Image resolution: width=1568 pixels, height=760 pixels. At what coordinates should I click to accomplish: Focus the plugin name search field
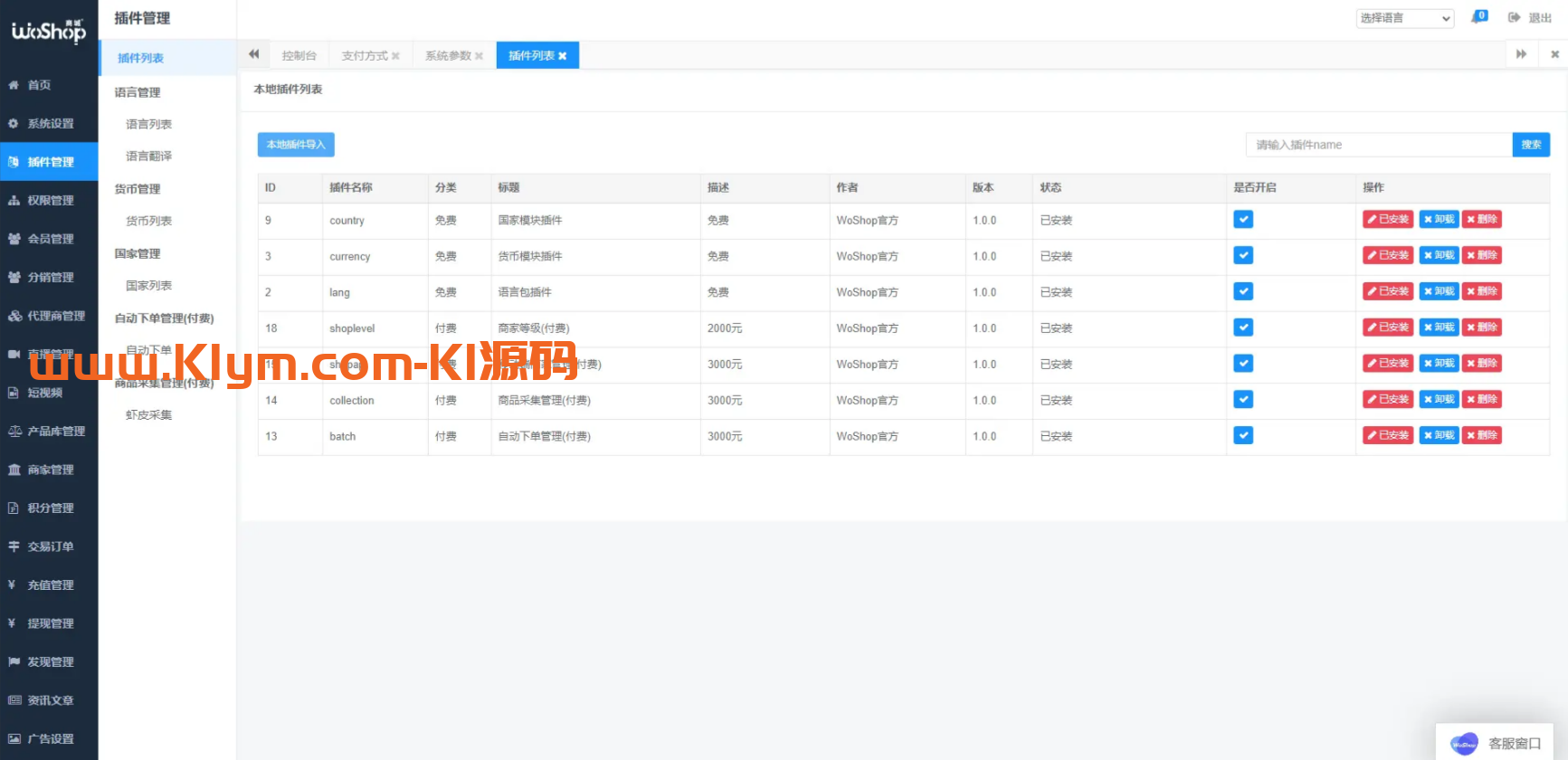coord(1378,145)
